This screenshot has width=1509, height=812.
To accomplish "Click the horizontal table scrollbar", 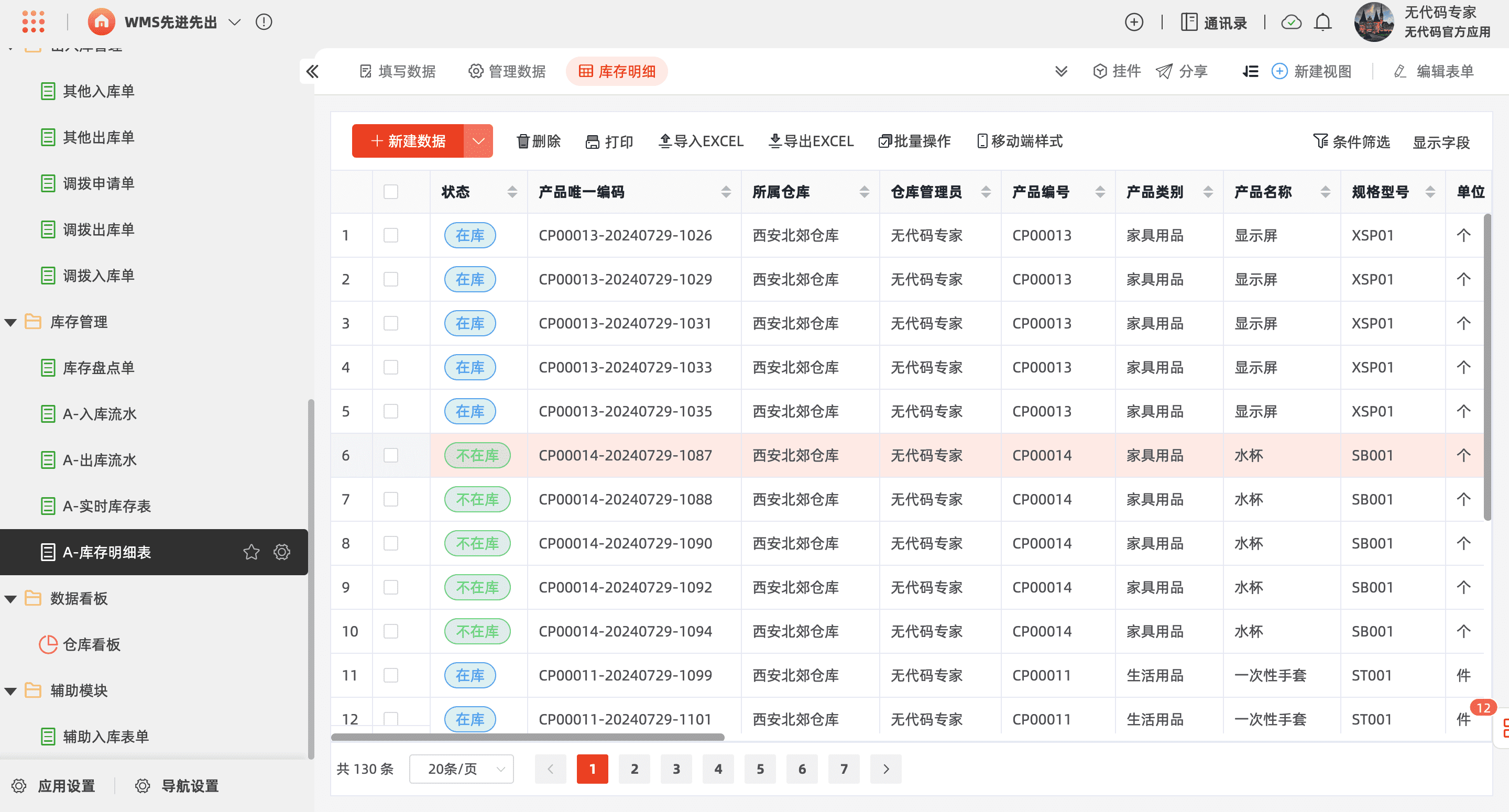I will 527,737.
